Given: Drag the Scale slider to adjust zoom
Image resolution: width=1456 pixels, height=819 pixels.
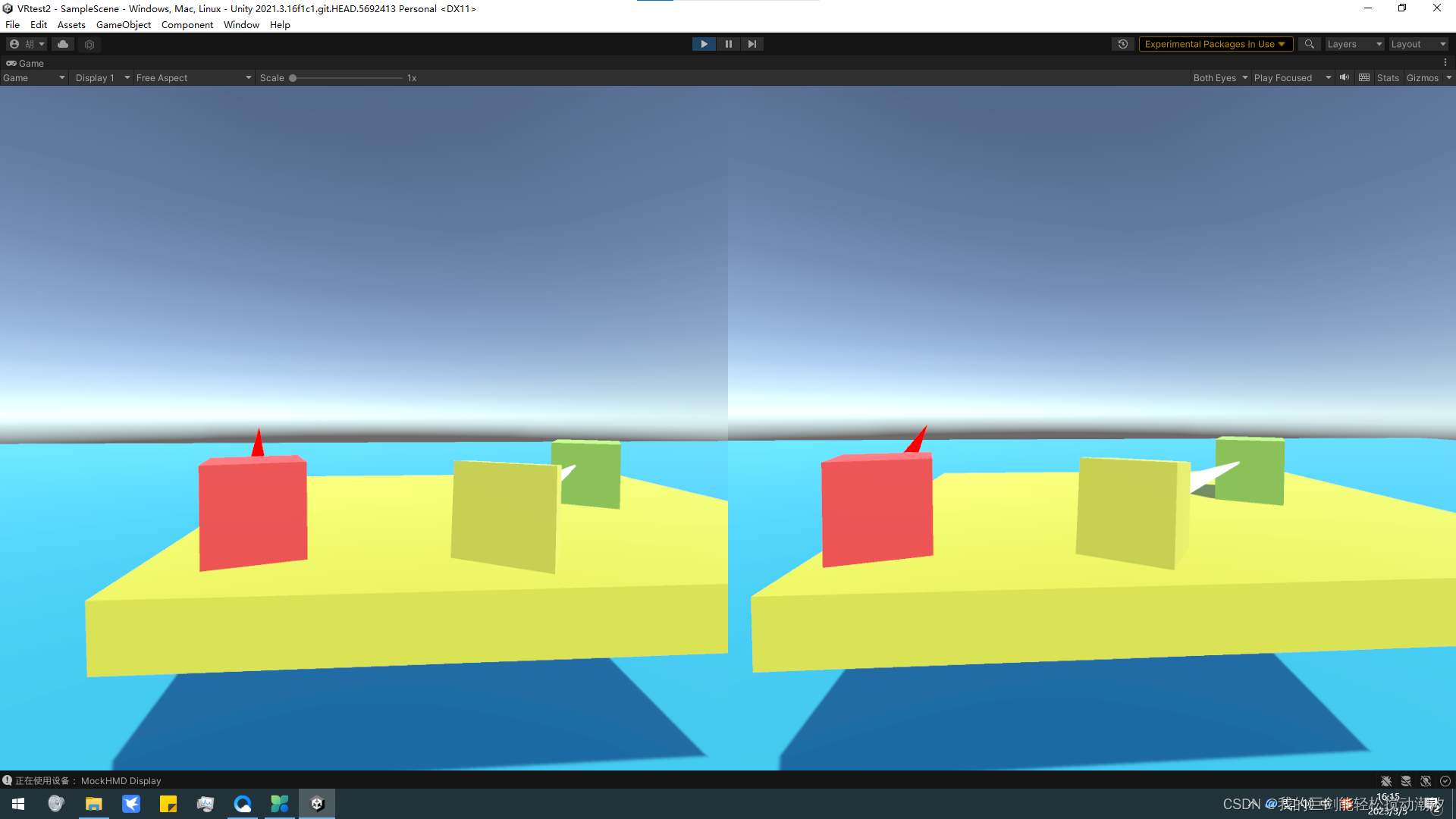Looking at the screenshot, I should [293, 78].
